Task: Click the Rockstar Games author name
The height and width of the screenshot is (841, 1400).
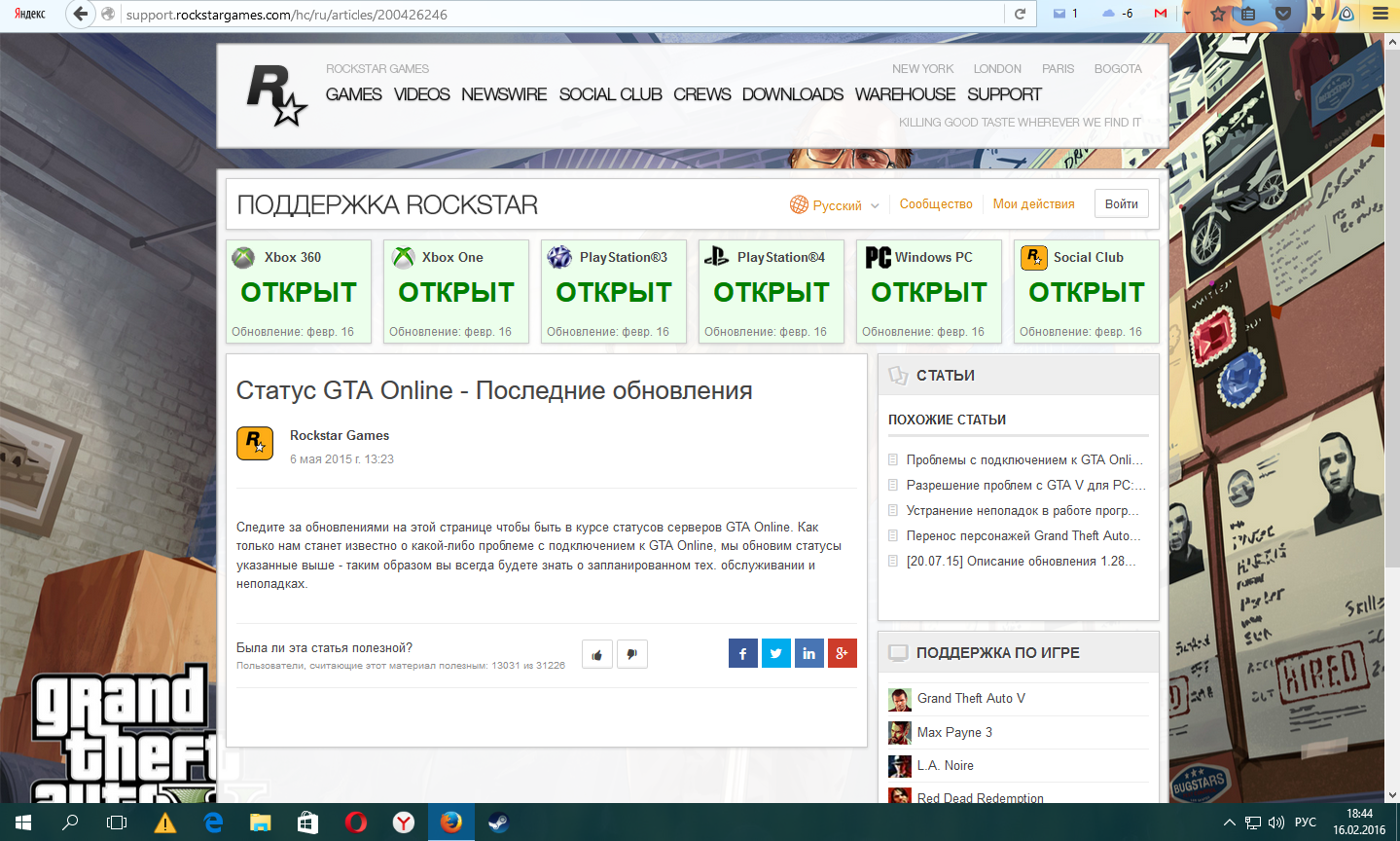Action: coord(340,435)
